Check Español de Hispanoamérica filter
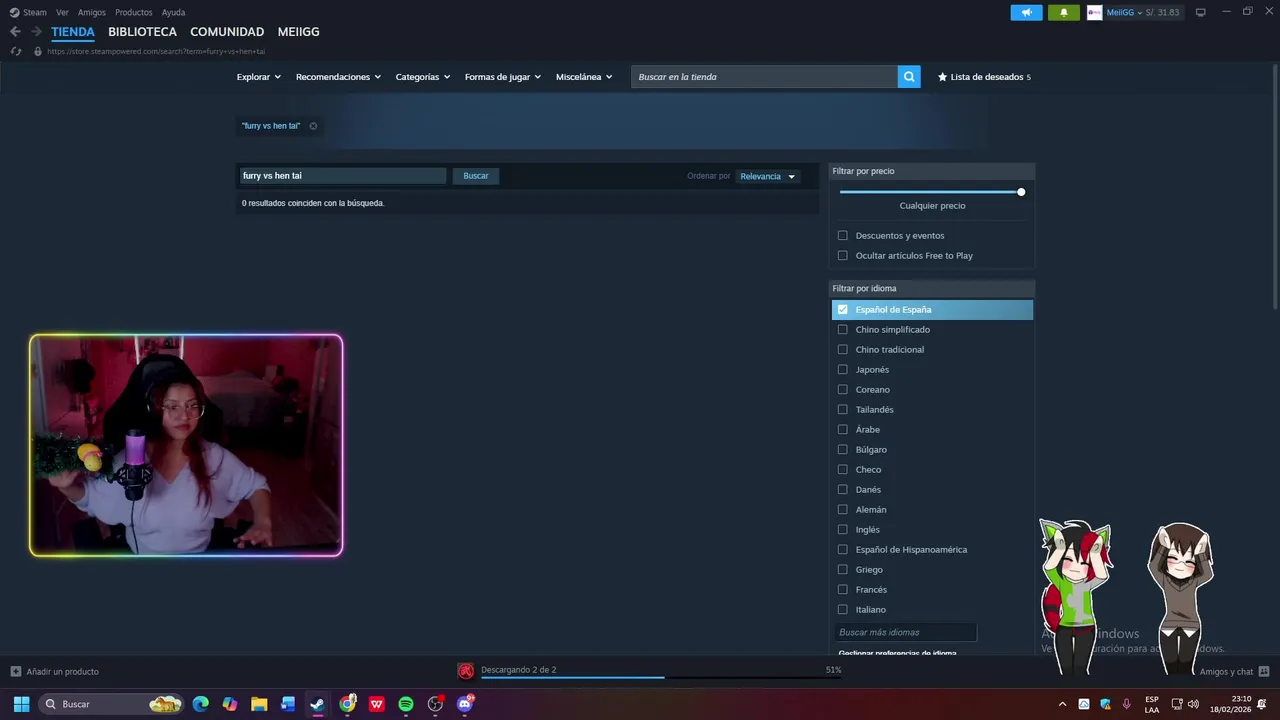 tap(842, 550)
